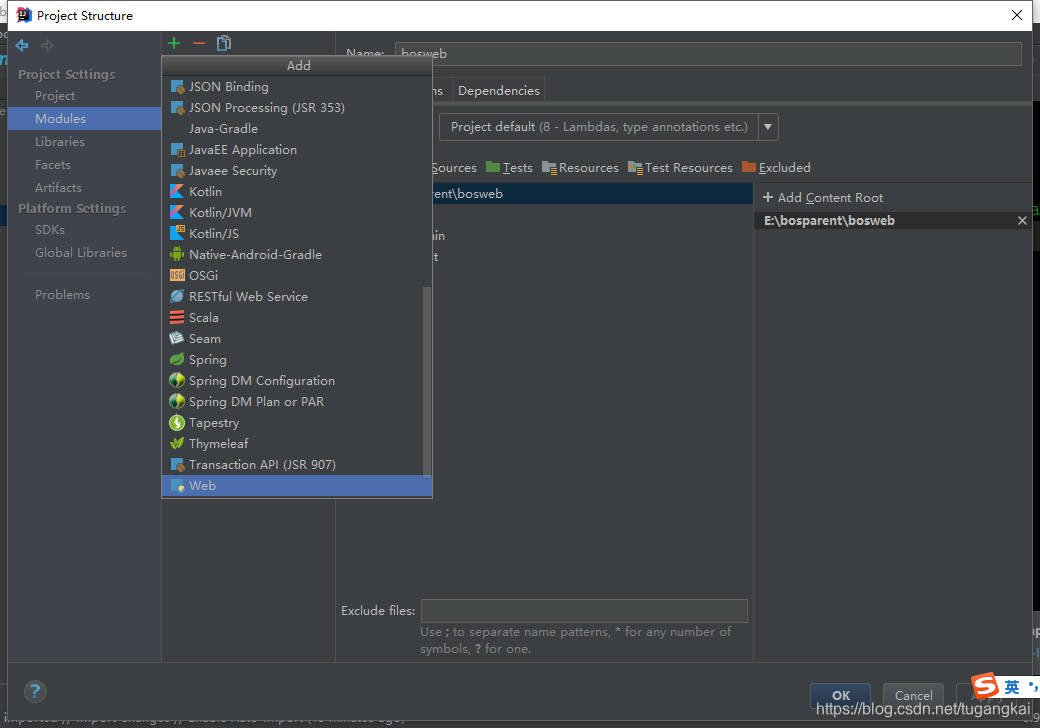Select Seam framework entry
The width and height of the screenshot is (1040, 728).
[x=292, y=339]
